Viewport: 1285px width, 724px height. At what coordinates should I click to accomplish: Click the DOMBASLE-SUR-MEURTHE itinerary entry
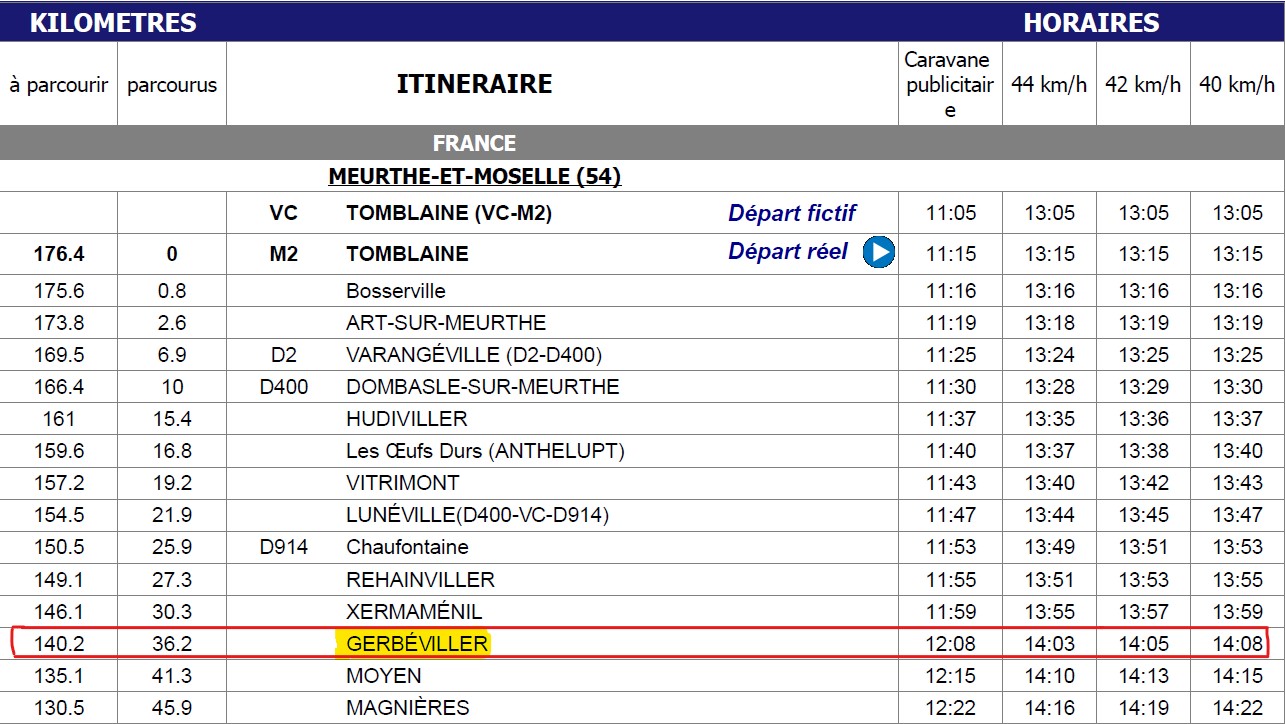pyautogui.click(x=483, y=387)
